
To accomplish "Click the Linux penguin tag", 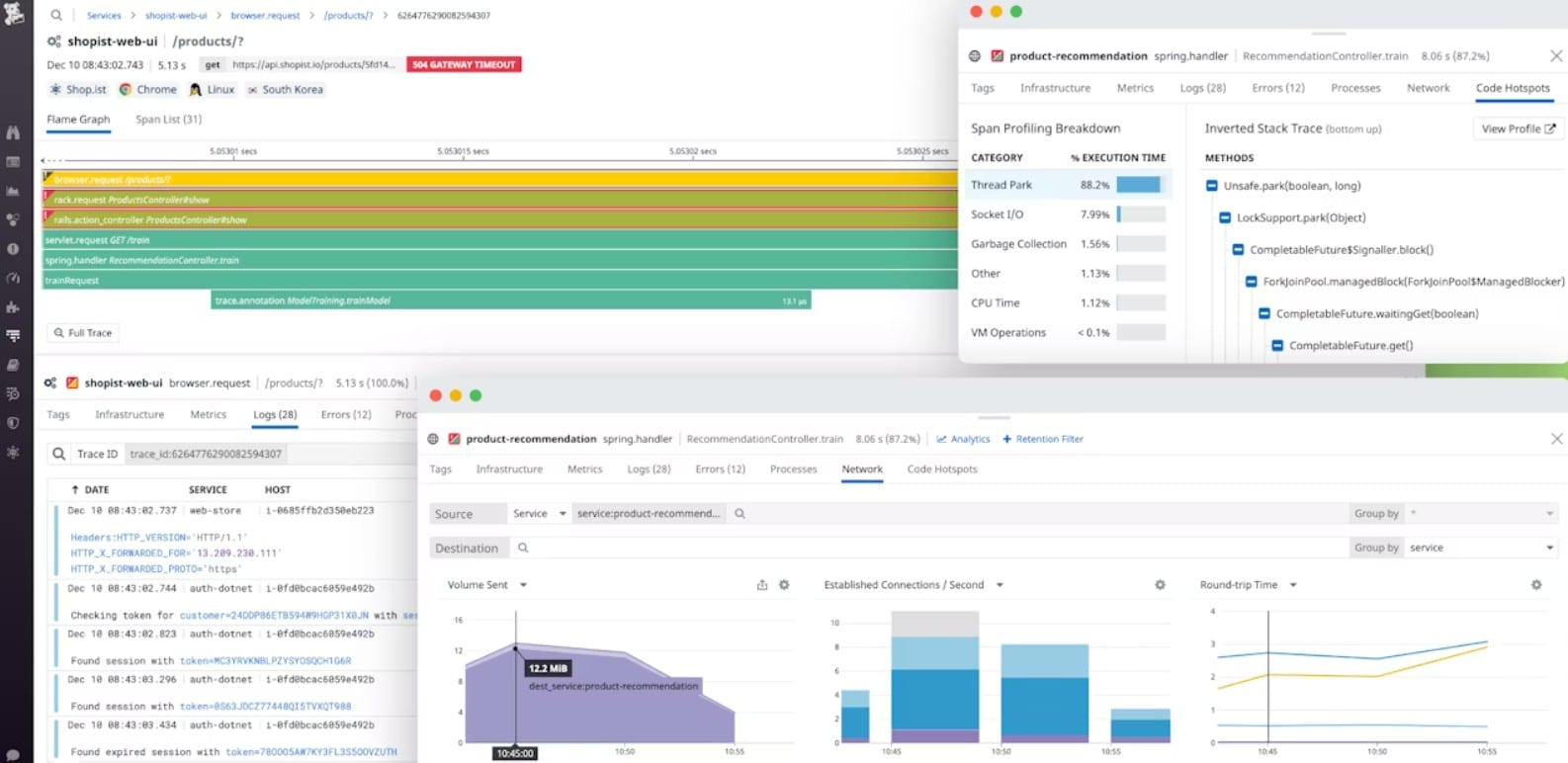I will pos(212,89).
